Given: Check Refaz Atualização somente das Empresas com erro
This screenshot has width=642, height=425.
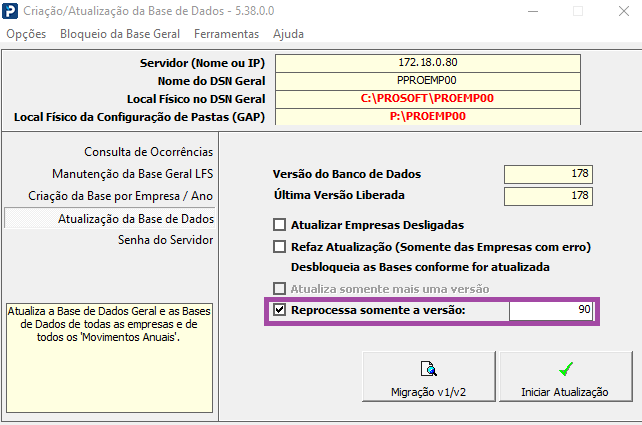Looking at the screenshot, I should pyautogui.click(x=279, y=247).
